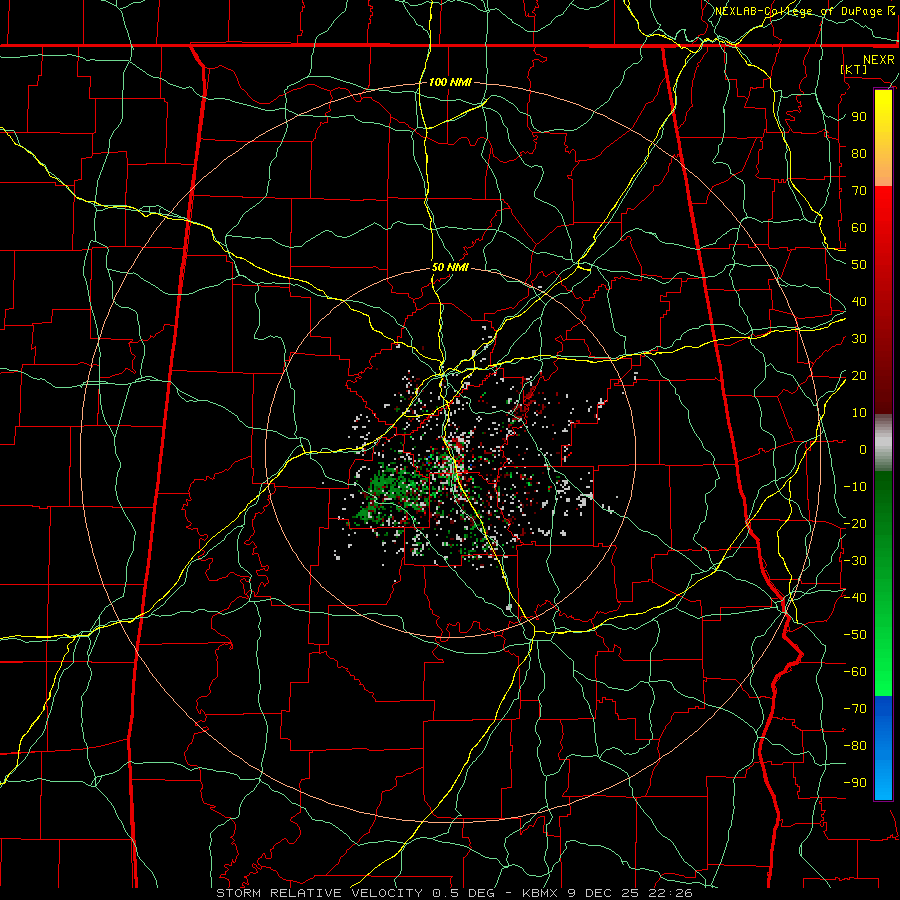Screen dimensions: 900x900
Task: Click the 22:26 timestamp in the footer
Action: [672, 893]
